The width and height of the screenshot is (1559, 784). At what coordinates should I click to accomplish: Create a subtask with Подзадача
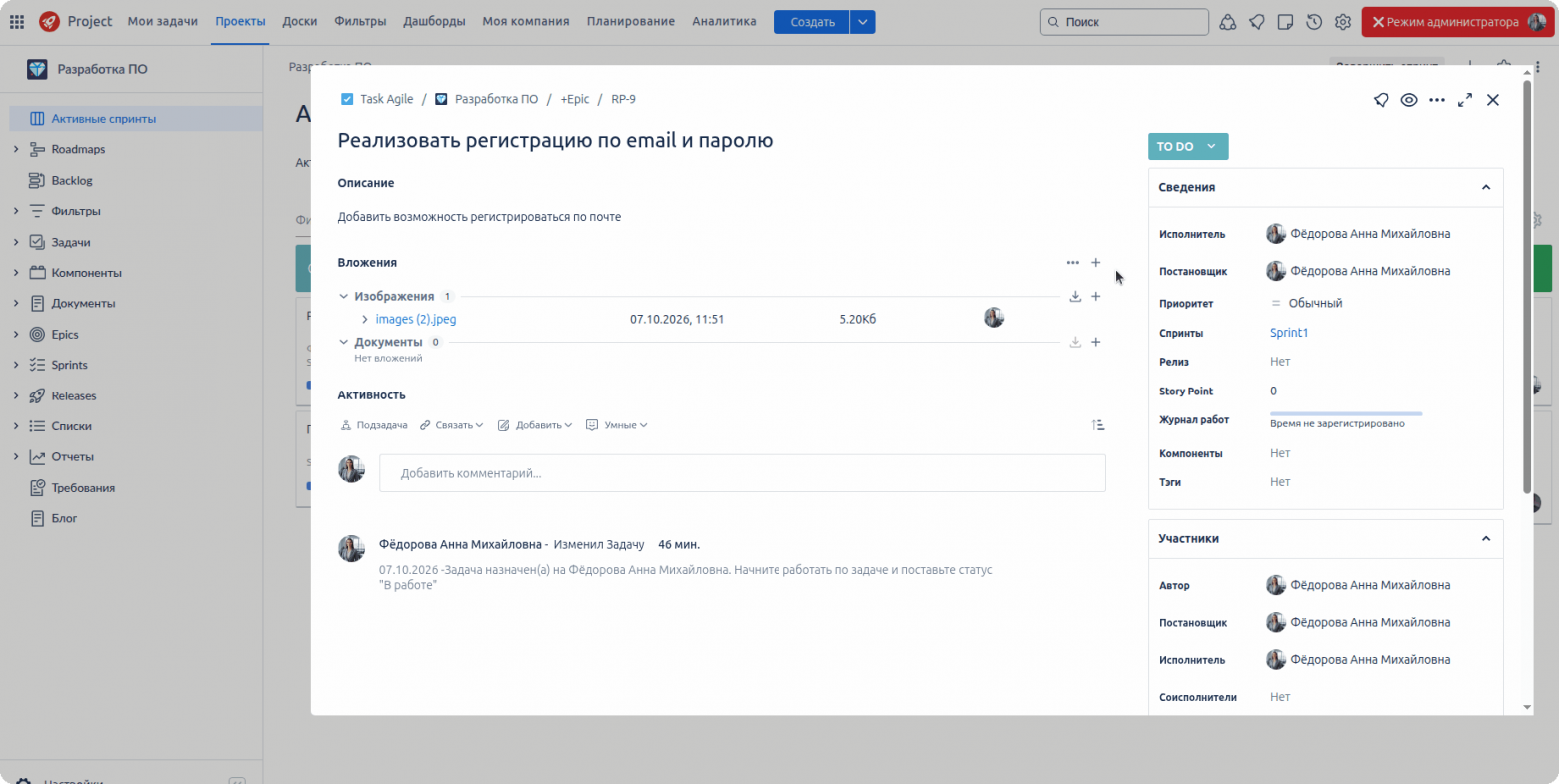[x=374, y=425]
